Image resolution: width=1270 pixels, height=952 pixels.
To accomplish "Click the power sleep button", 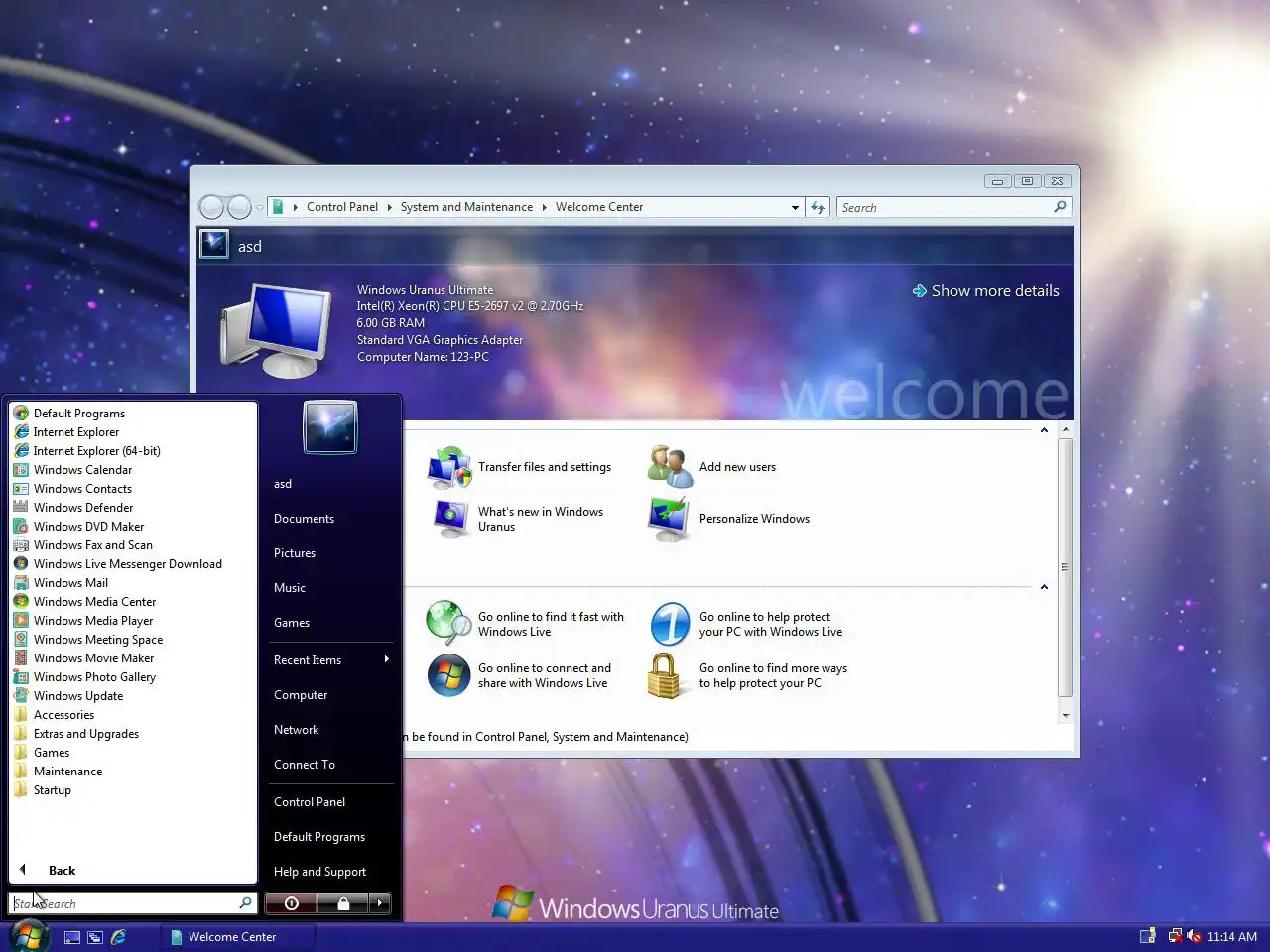I will click(292, 903).
